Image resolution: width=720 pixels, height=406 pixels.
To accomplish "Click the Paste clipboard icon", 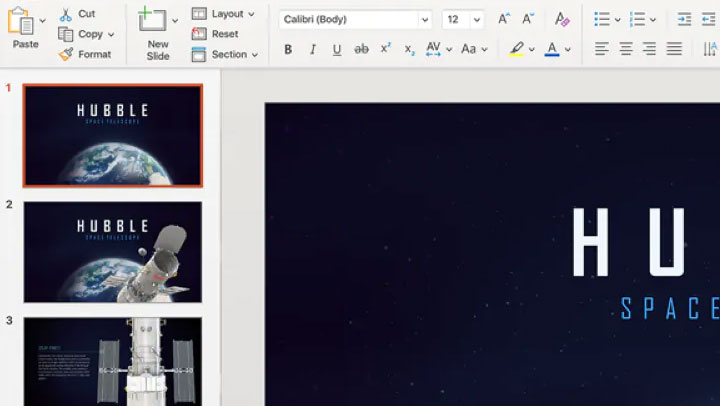I will click(22, 21).
